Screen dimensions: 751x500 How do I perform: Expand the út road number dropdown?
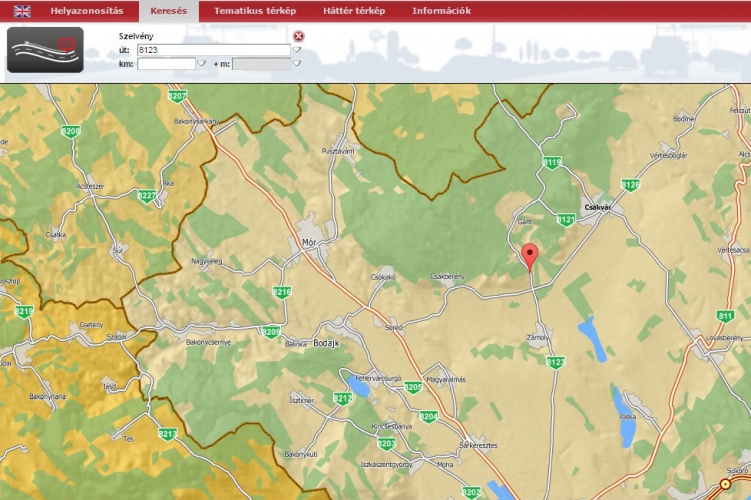(297, 49)
